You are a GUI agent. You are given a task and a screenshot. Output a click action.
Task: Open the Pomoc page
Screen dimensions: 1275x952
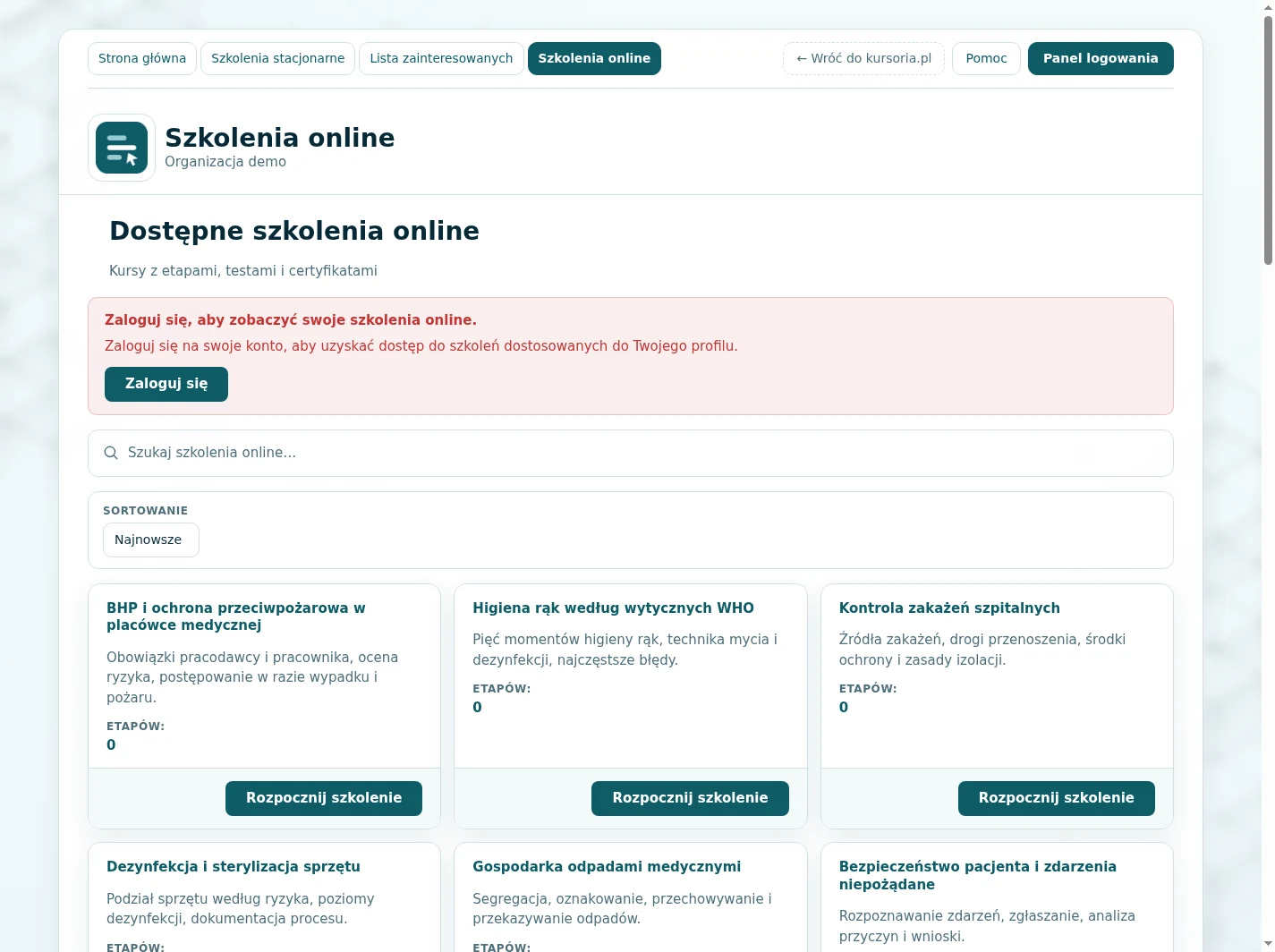986,58
